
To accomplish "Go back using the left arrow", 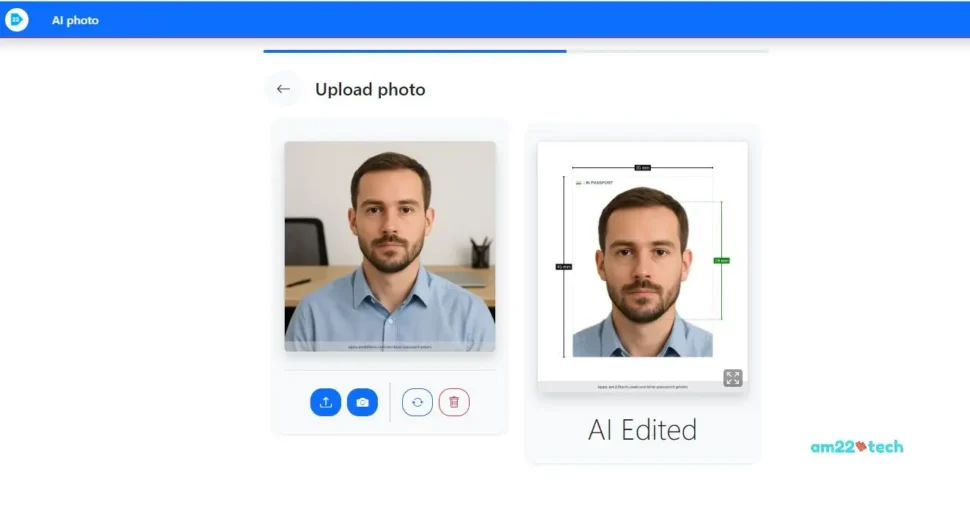I will tap(283, 89).
